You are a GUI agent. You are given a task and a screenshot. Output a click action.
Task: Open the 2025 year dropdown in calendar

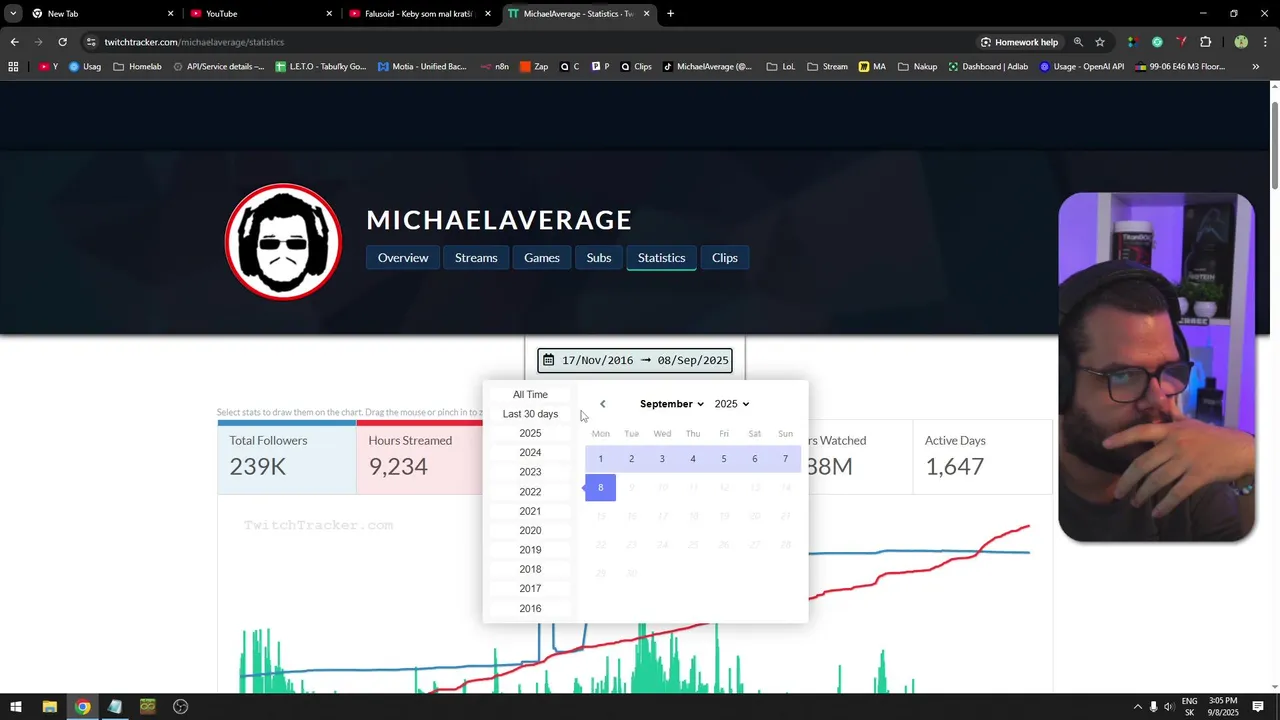732,404
